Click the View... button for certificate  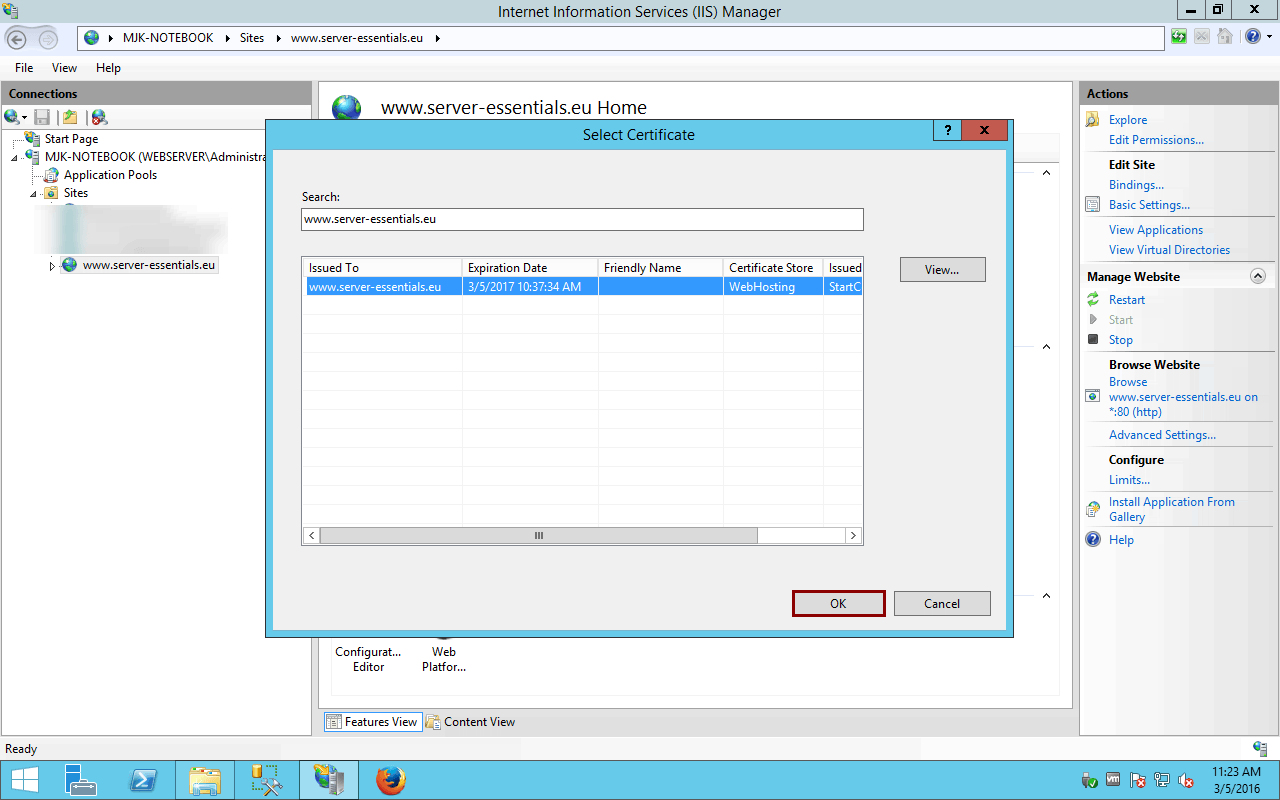pos(942,270)
